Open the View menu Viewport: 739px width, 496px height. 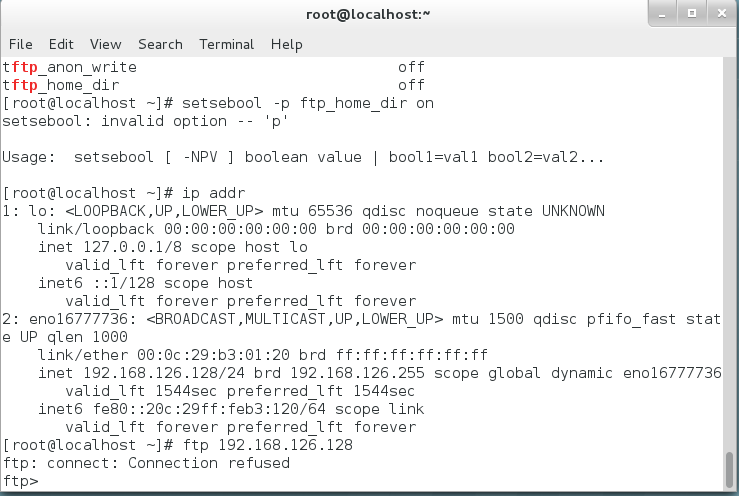coord(105,44)
